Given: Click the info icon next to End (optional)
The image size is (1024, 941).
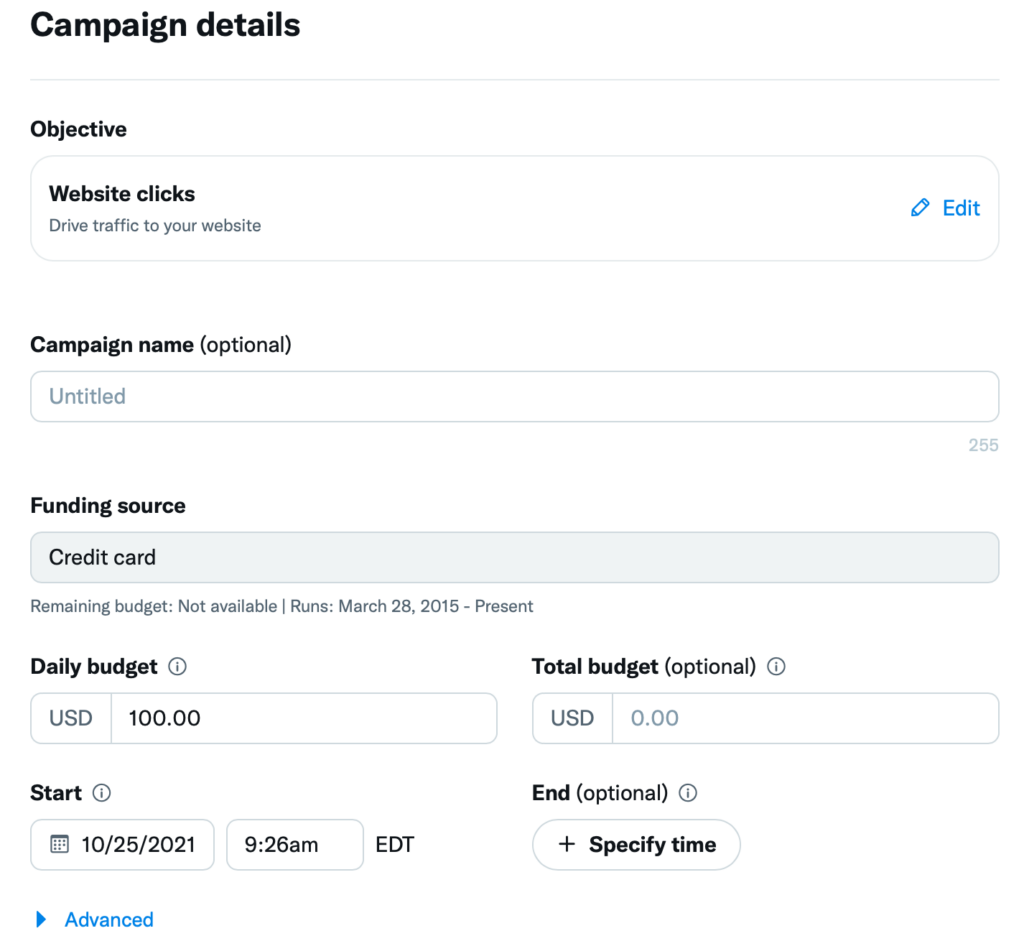Looking at the screenshot, I should coord(687,793).
